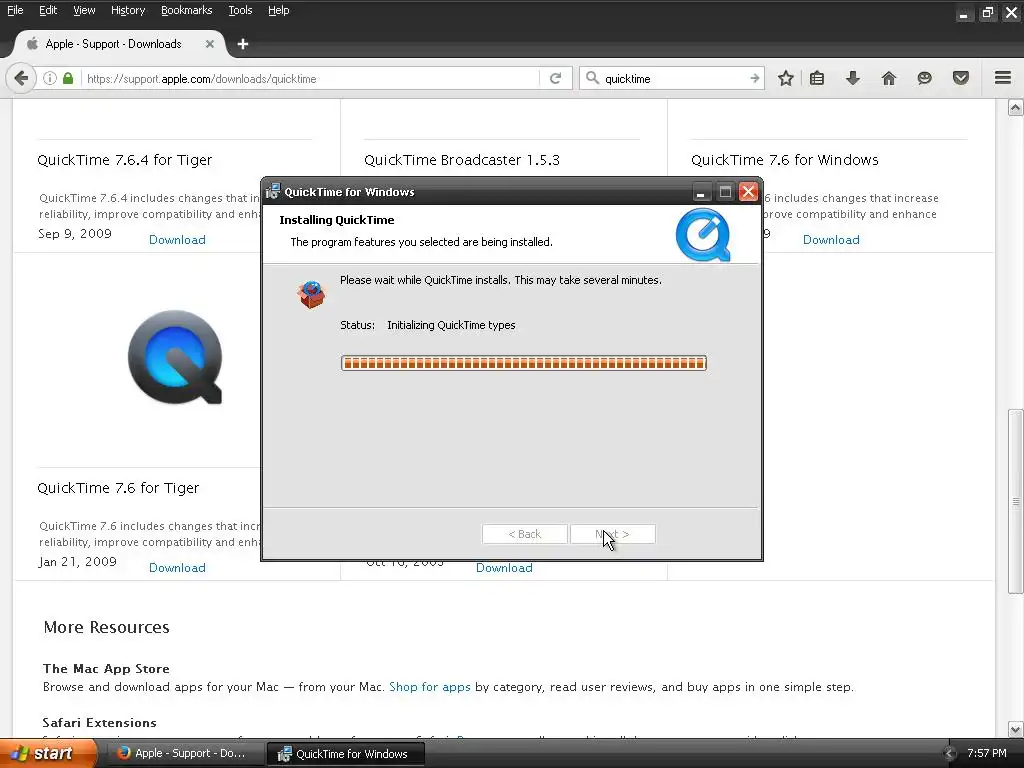This screenshot has width=1024, height=768.
Task: Submit search with the arrow icon
Action: coord(754,78)
